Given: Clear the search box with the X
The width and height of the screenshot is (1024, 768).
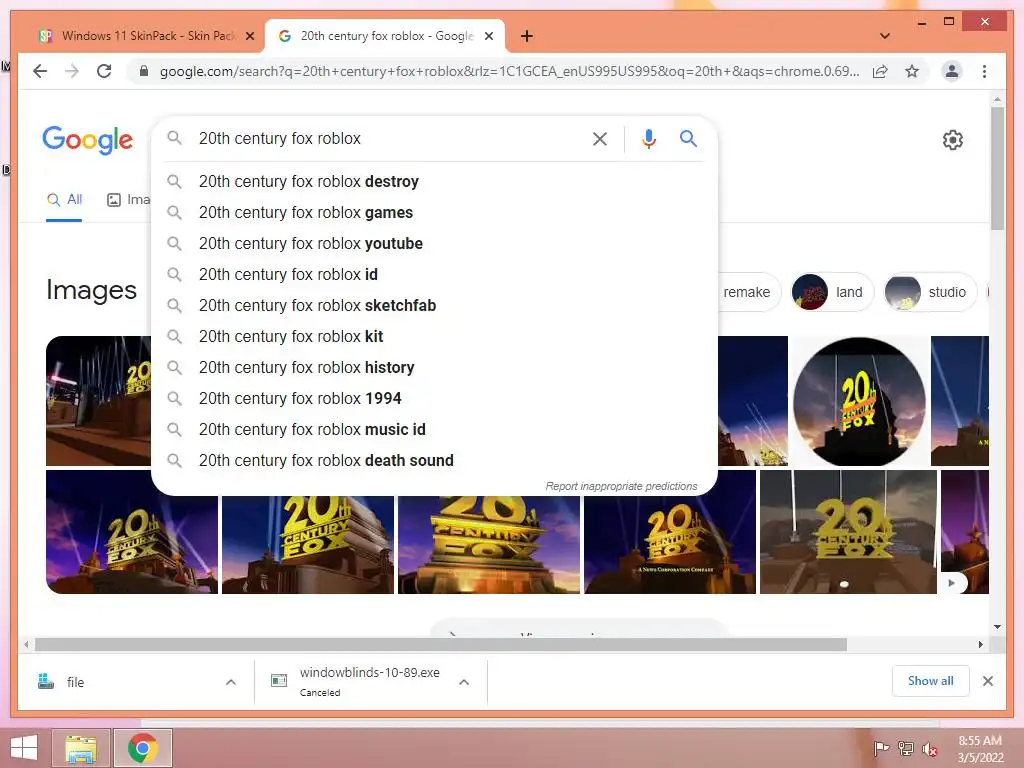Looking at the screenshot, I should [x=600, y=138].
